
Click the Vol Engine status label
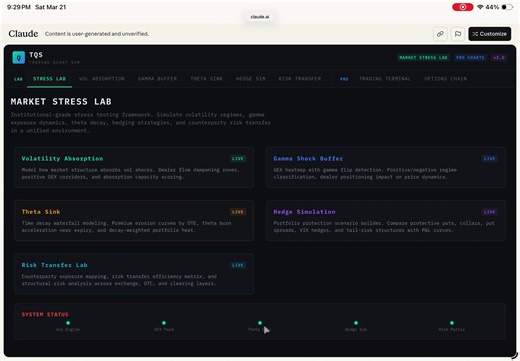(x=68, y=330)
